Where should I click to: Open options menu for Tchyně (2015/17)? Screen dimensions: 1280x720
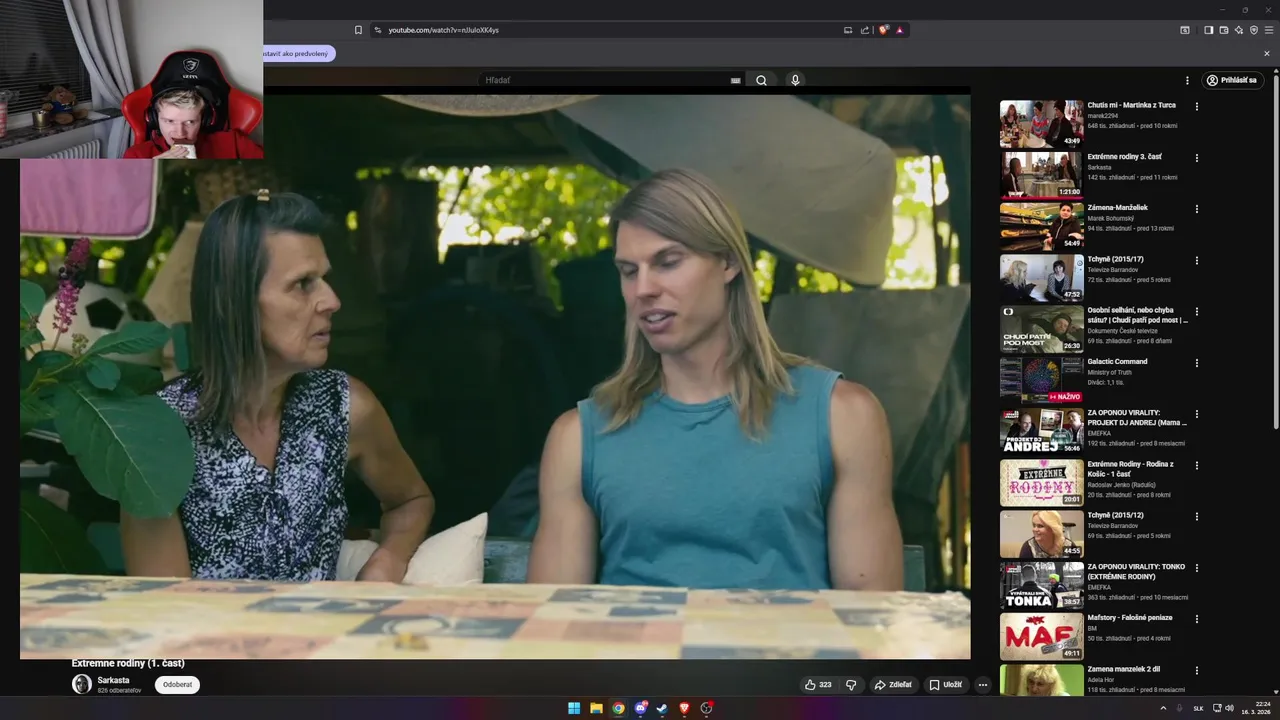click(1196, 260)
